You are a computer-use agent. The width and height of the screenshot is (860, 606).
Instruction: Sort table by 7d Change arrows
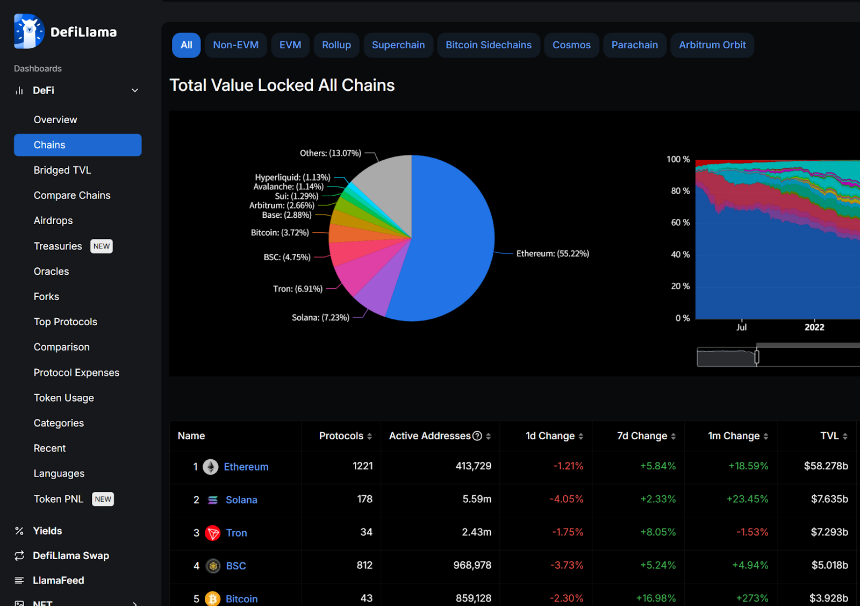pyautogui.click(x=674, y=437)
